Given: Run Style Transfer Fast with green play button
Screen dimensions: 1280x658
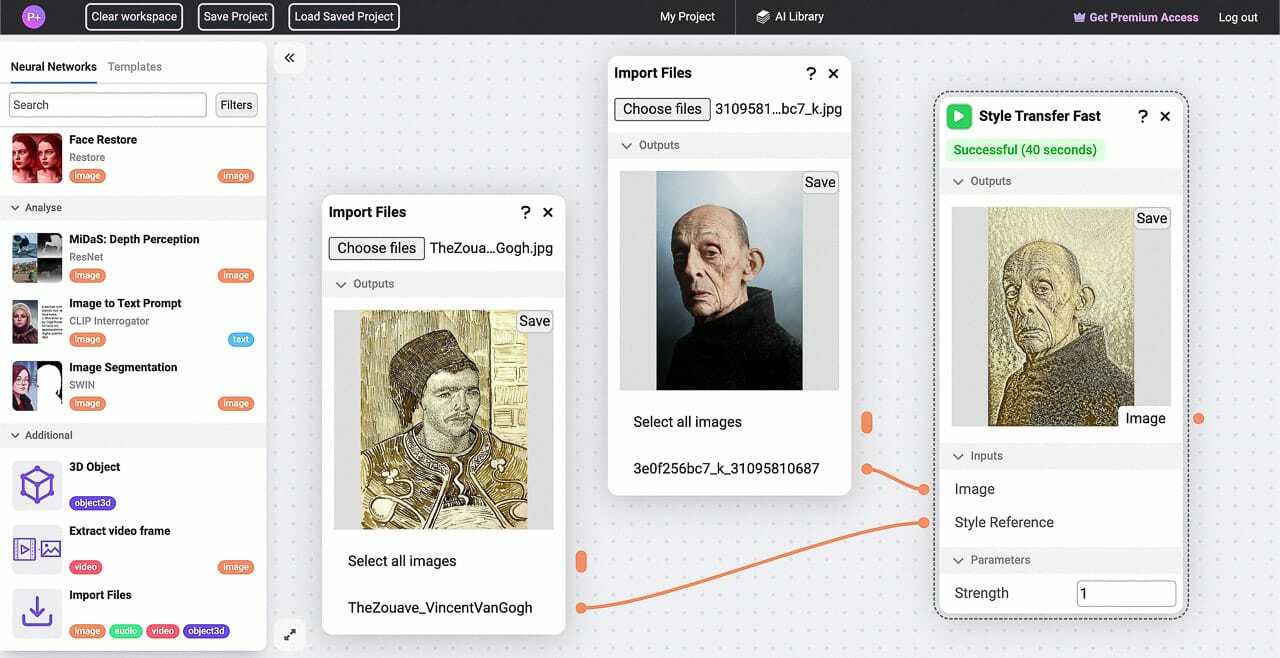Looking at the screenshot, I should 959,116.
